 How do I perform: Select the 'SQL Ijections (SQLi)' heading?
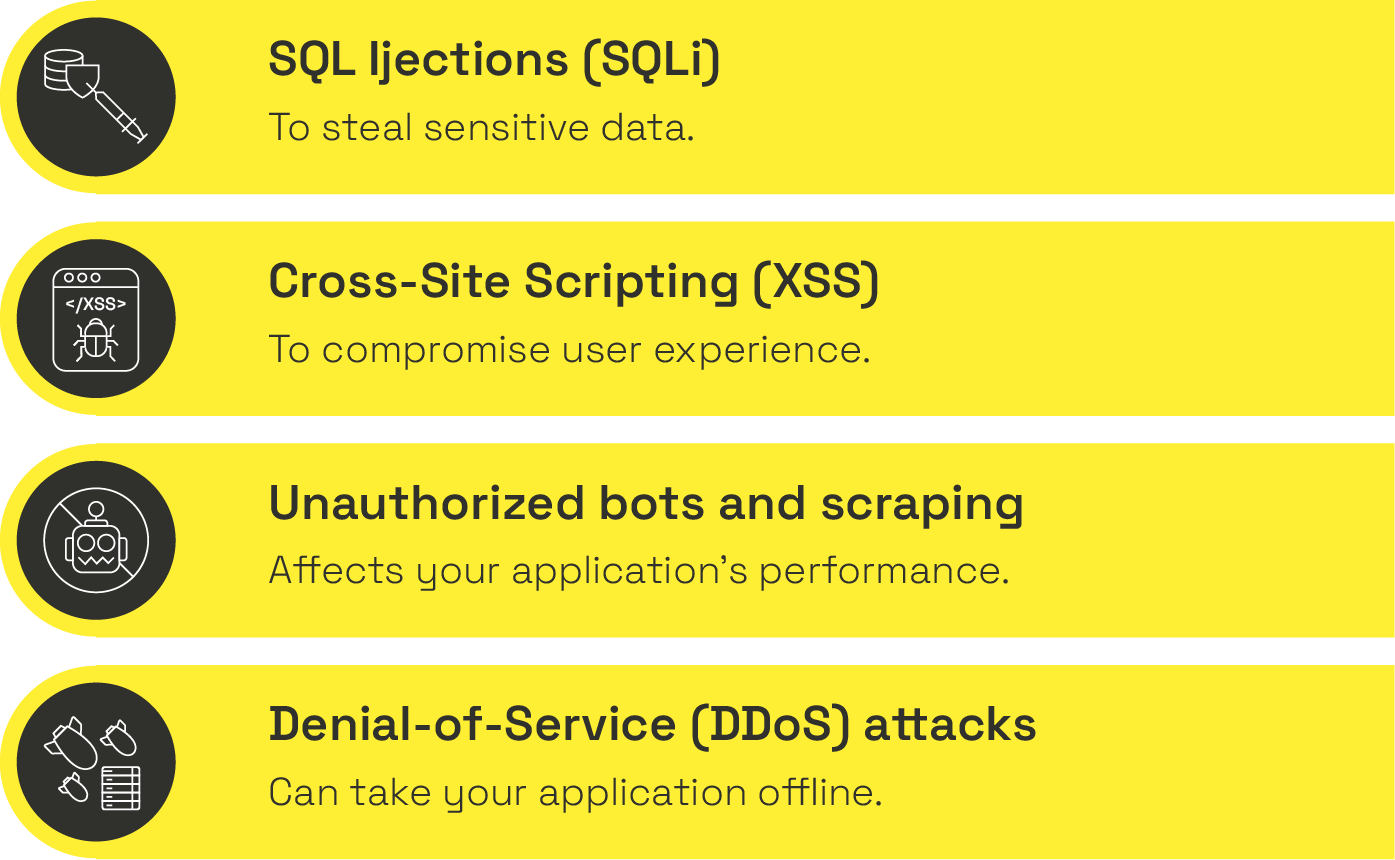(494, 62)
